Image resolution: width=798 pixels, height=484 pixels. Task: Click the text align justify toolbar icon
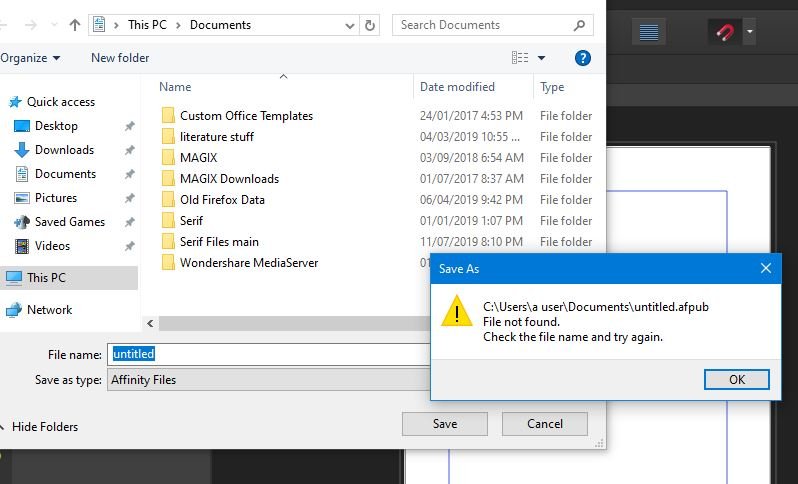648,32
